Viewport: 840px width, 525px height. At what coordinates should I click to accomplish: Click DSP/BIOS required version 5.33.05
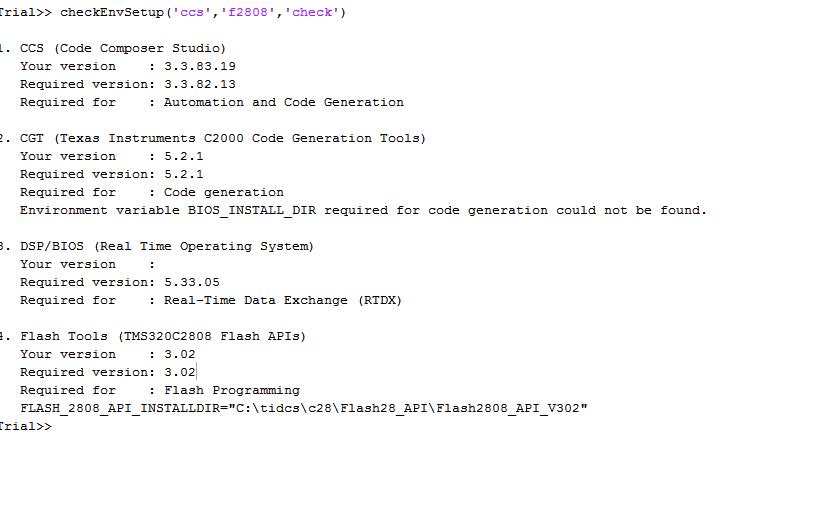191,282
